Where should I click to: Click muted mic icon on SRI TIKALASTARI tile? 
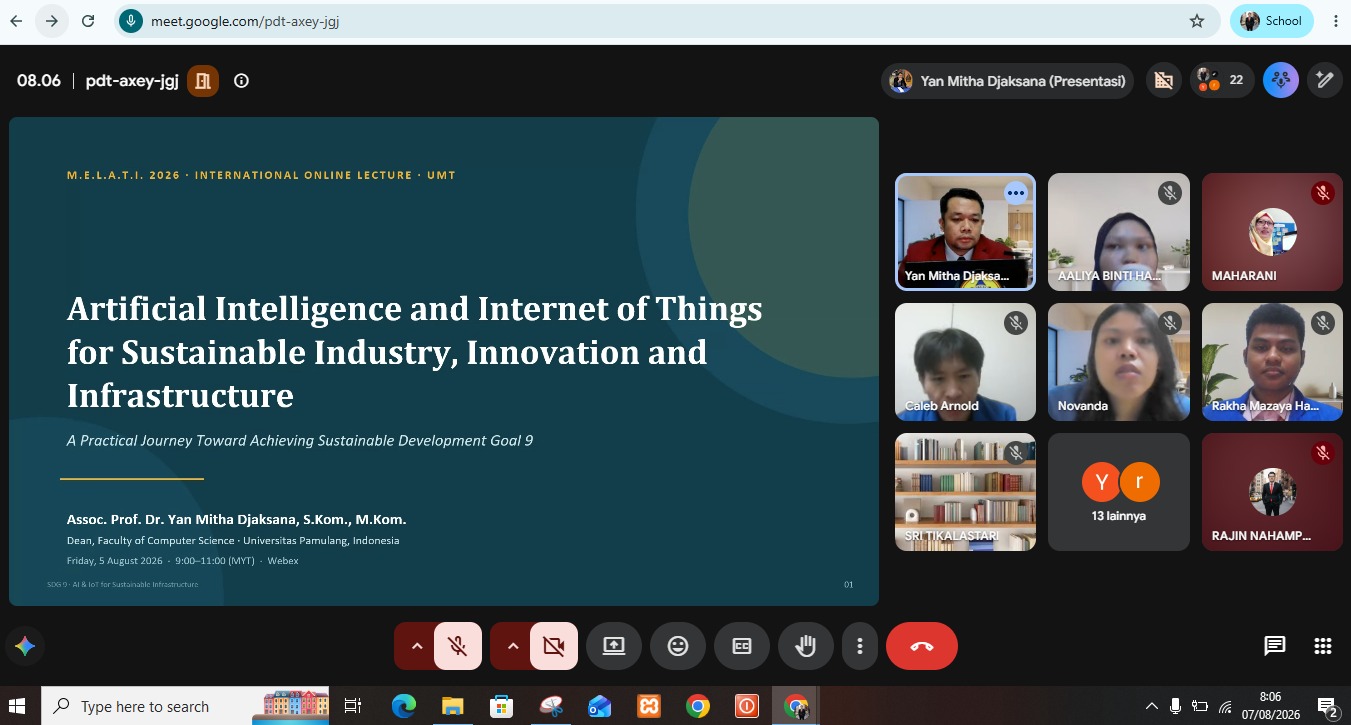[x=1016, y=453]
